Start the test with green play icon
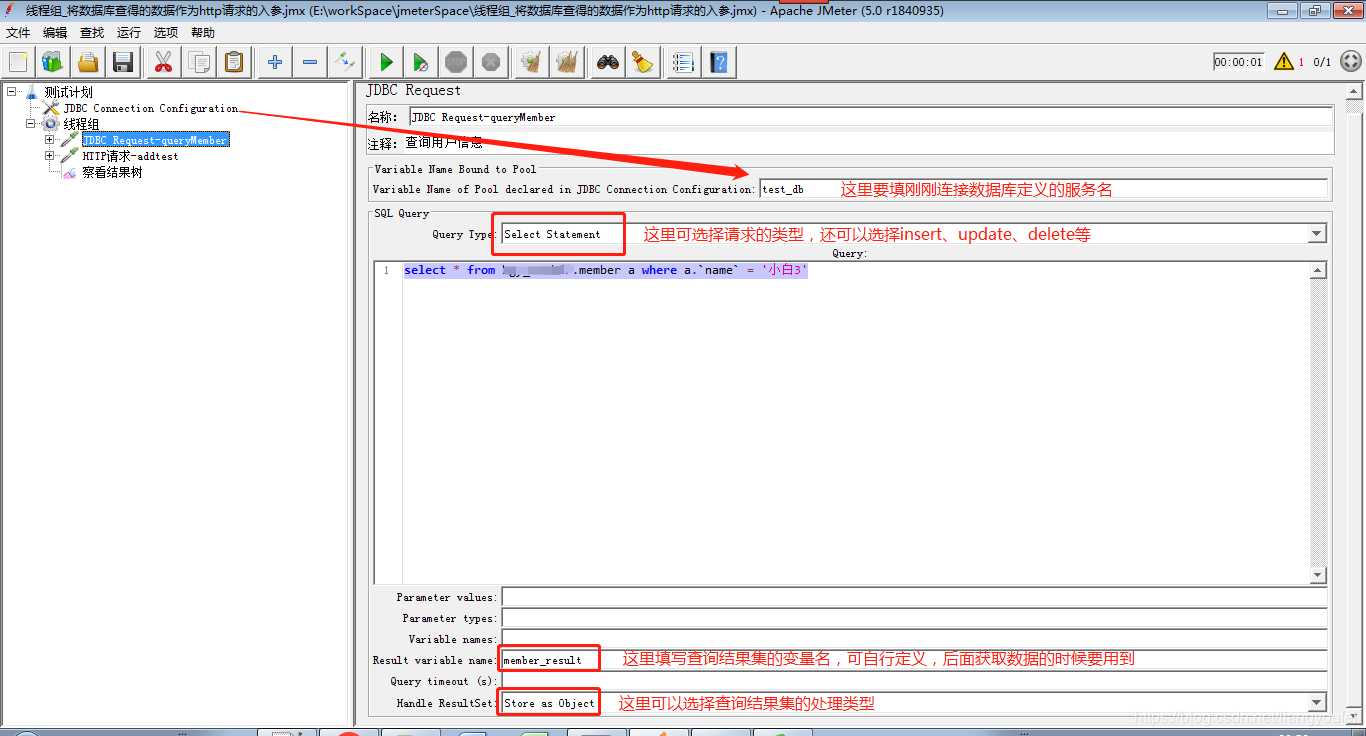Screen dimensions: 1366x736 click(x=386, y=62)
